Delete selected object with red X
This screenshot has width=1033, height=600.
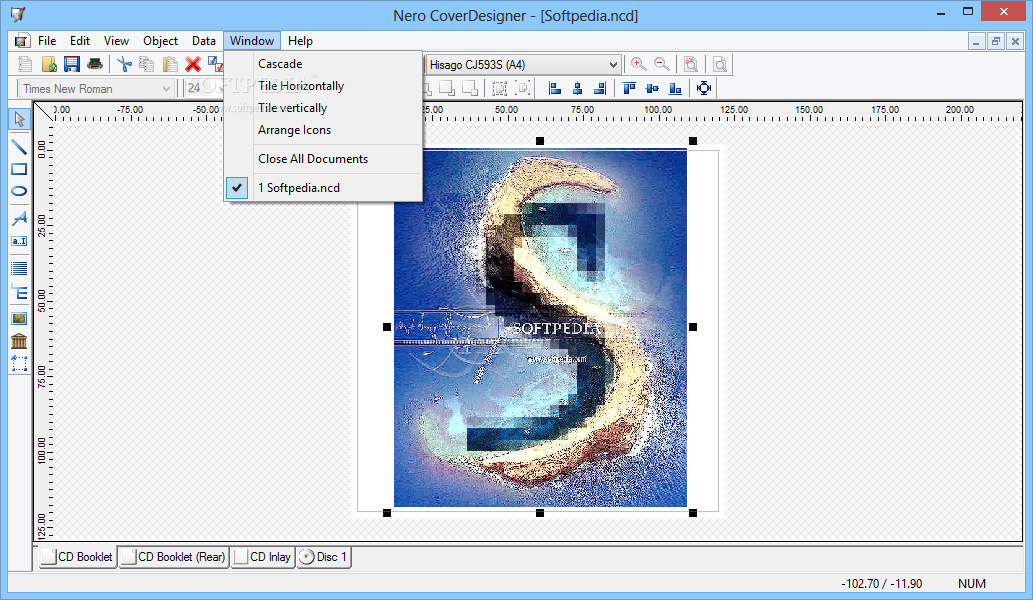(x=193, y=64)
